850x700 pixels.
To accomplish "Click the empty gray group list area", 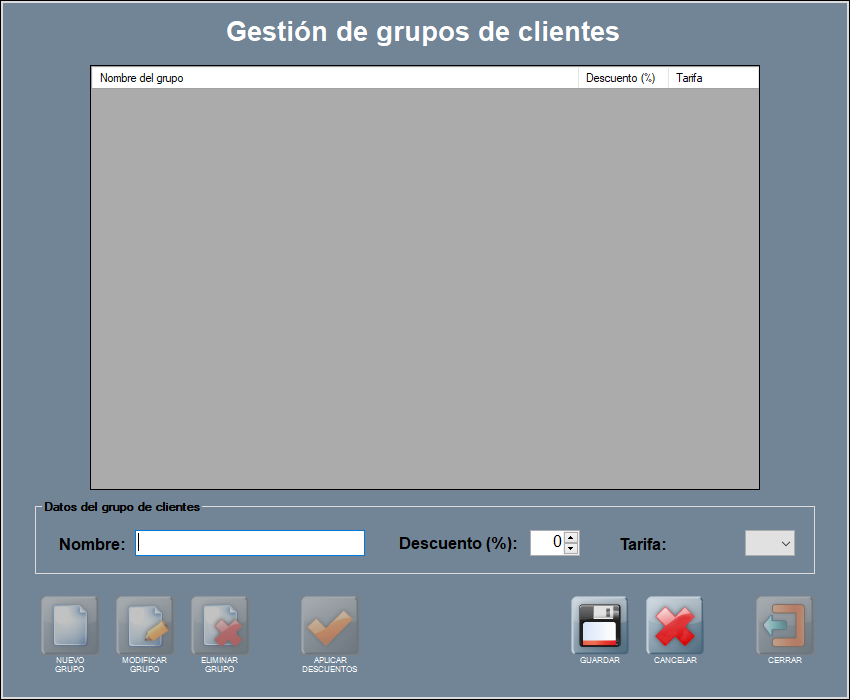I will pyautogui.click(x=425, y=288).
